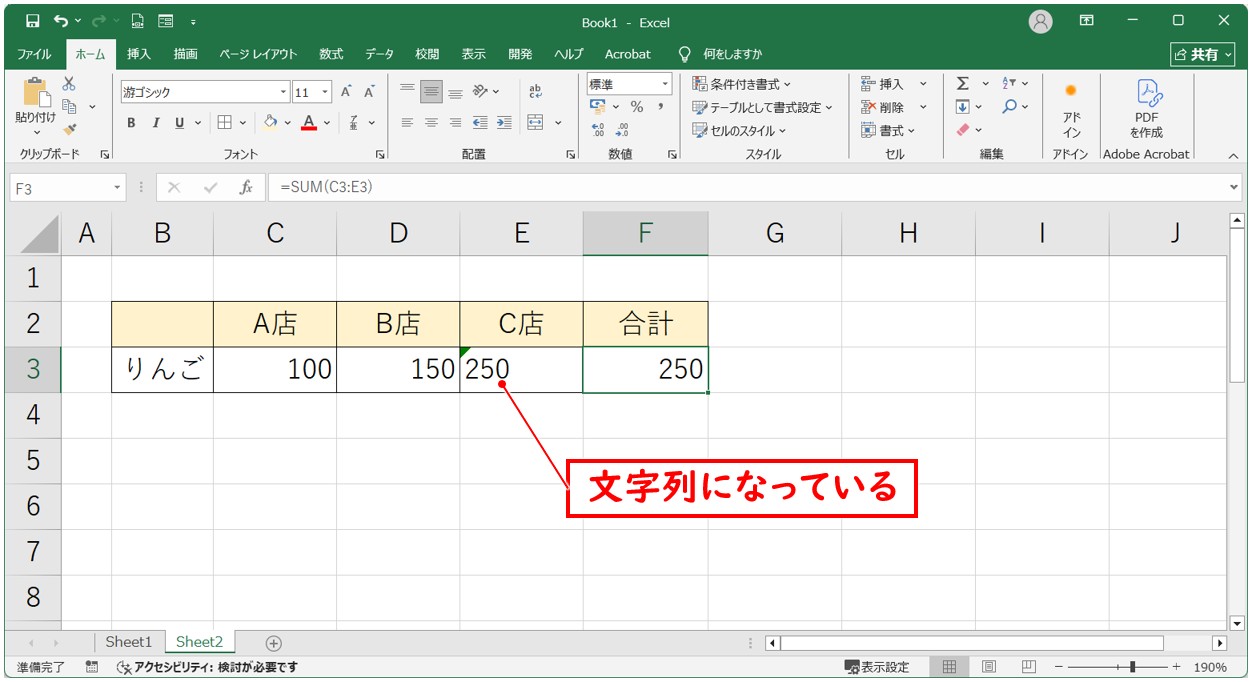Select cell E3 containing 250 text

pyautogui.click(x=521, y=370)
